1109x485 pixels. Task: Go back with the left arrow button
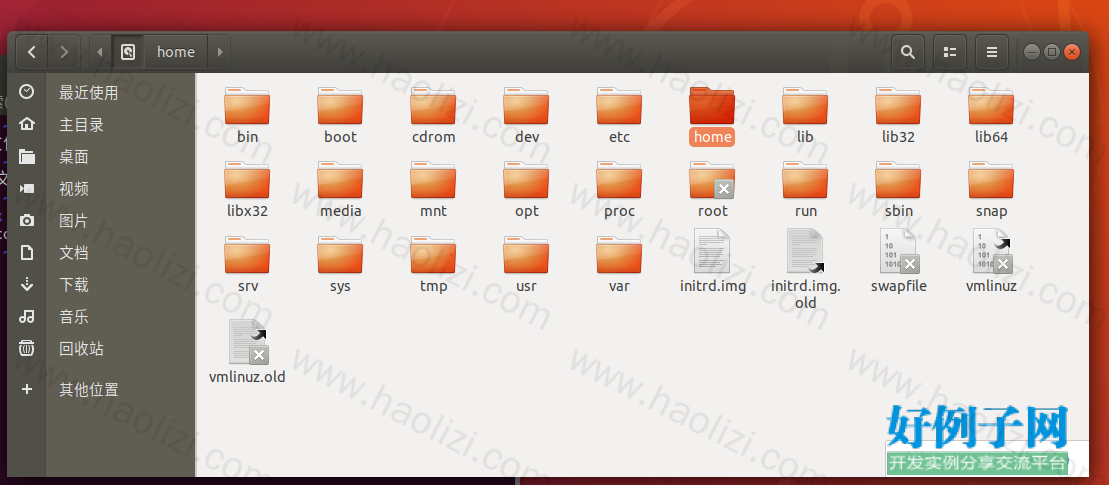32,52
